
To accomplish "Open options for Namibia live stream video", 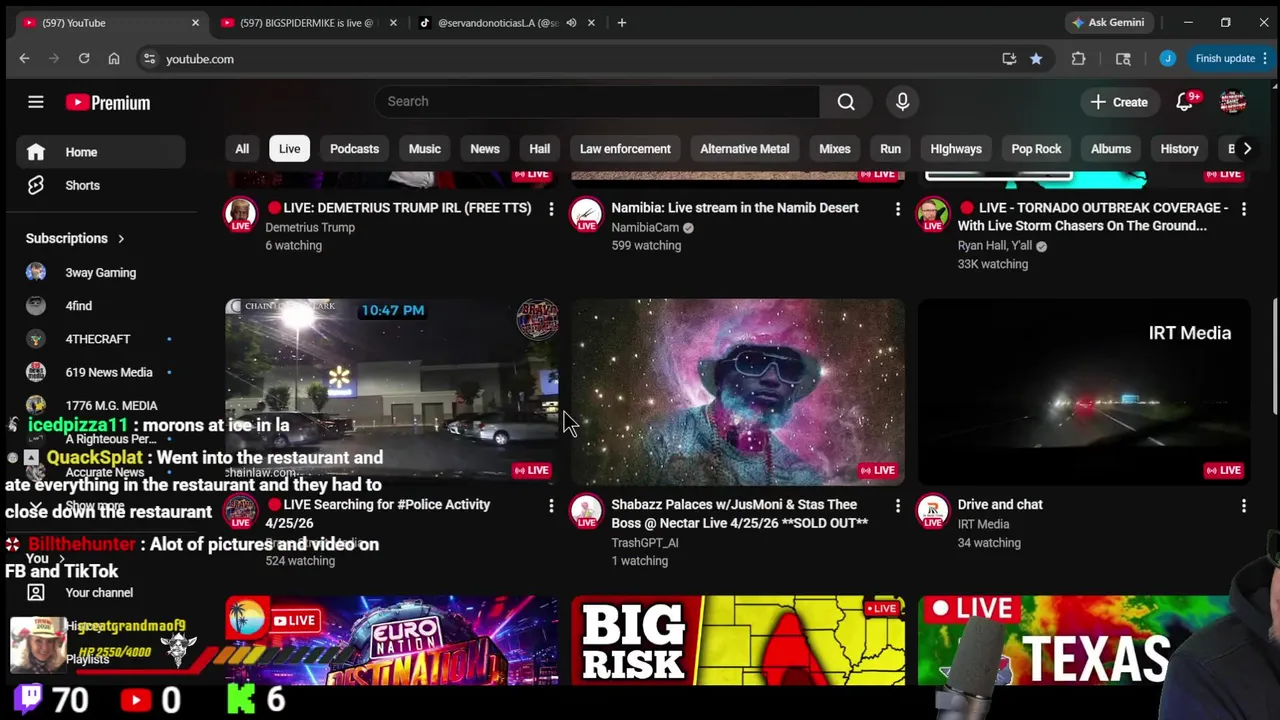I will click(897, 209).
